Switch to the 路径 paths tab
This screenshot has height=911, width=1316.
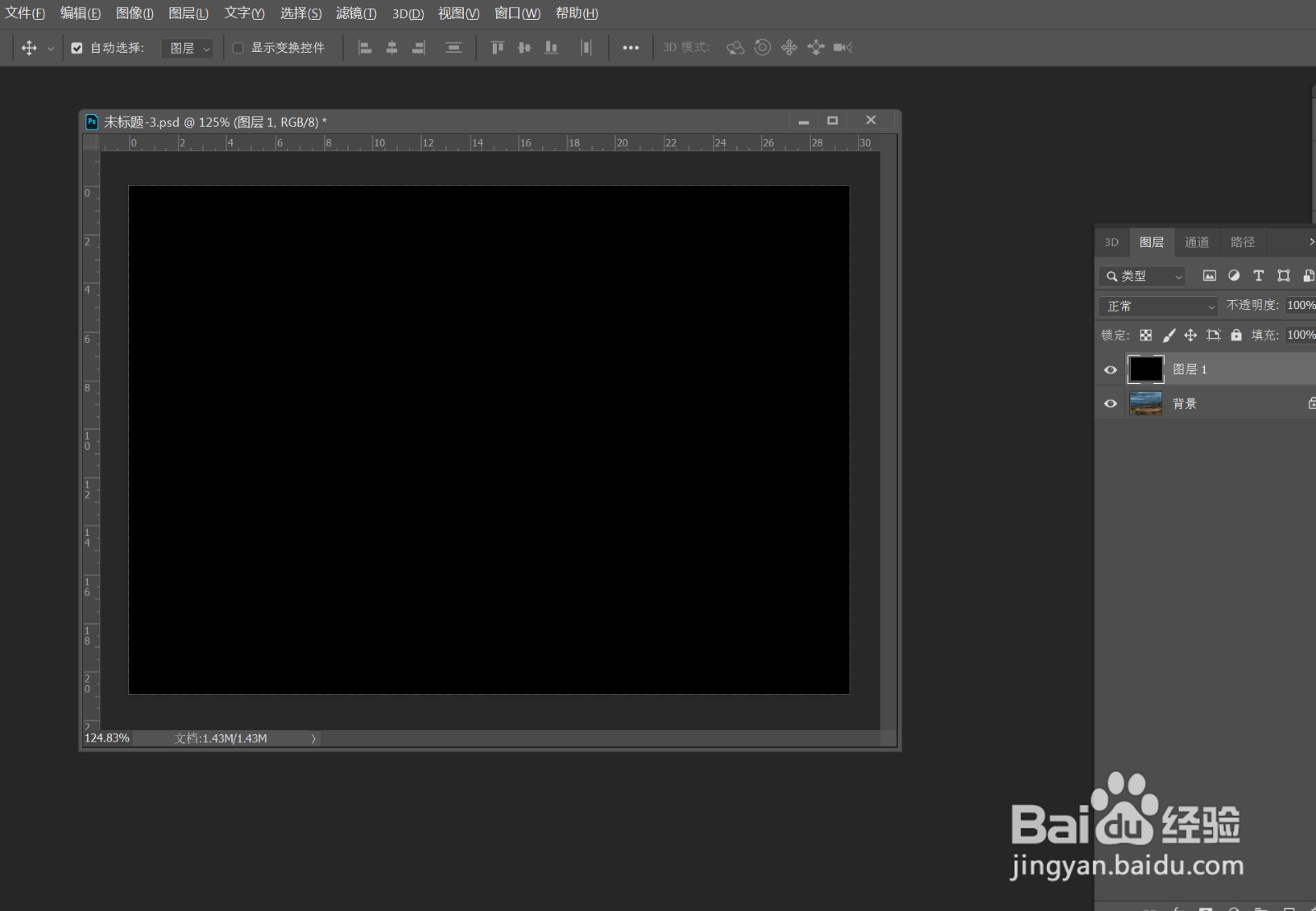(1243, 243)
